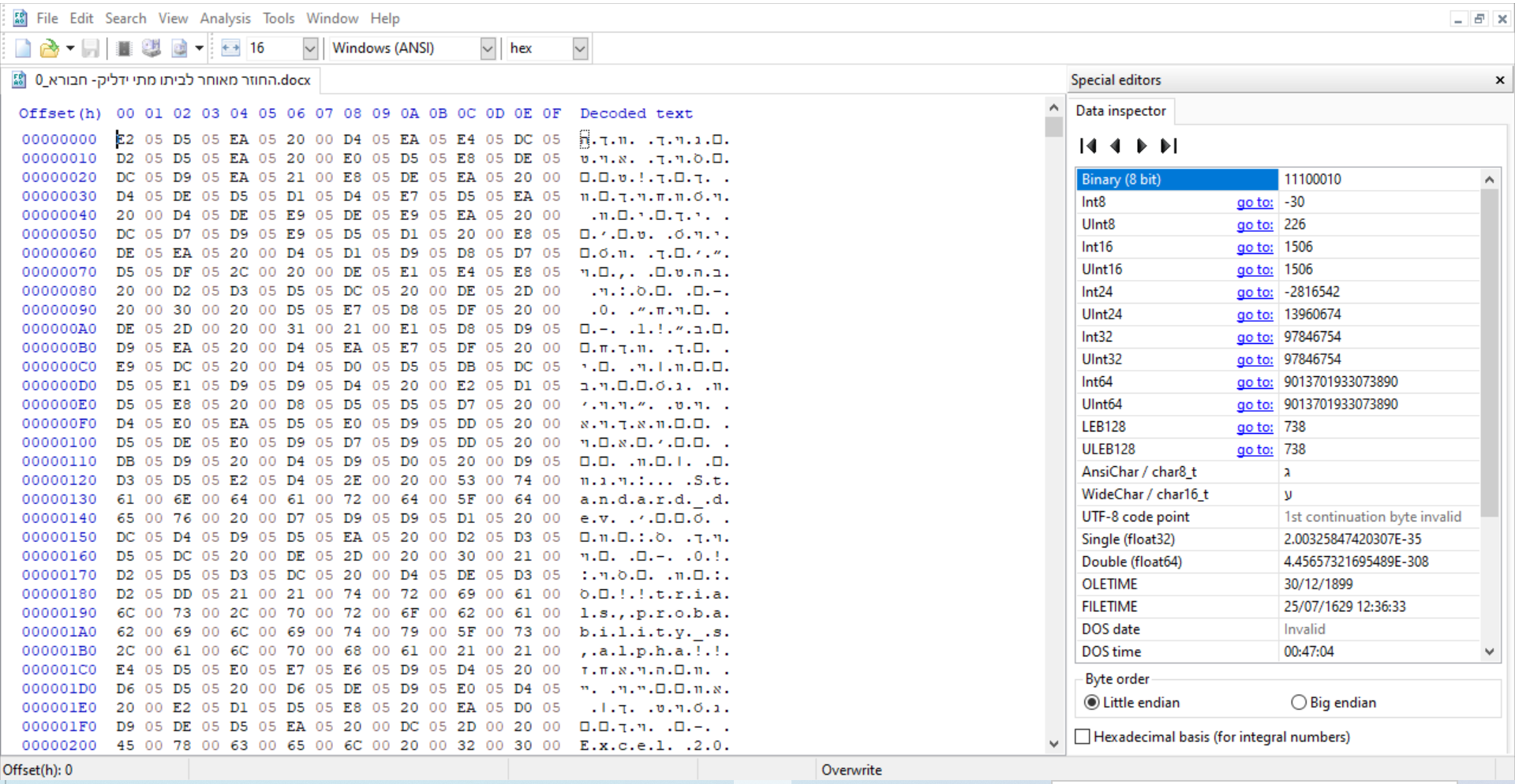
Task: Open the bytes per row dropdown showing 16
Action: [310, 49]
